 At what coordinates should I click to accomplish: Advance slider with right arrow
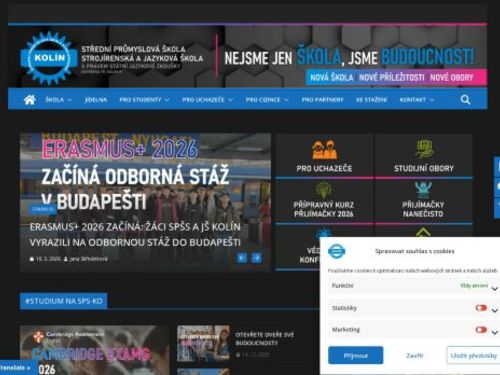(x=256, y=258)
